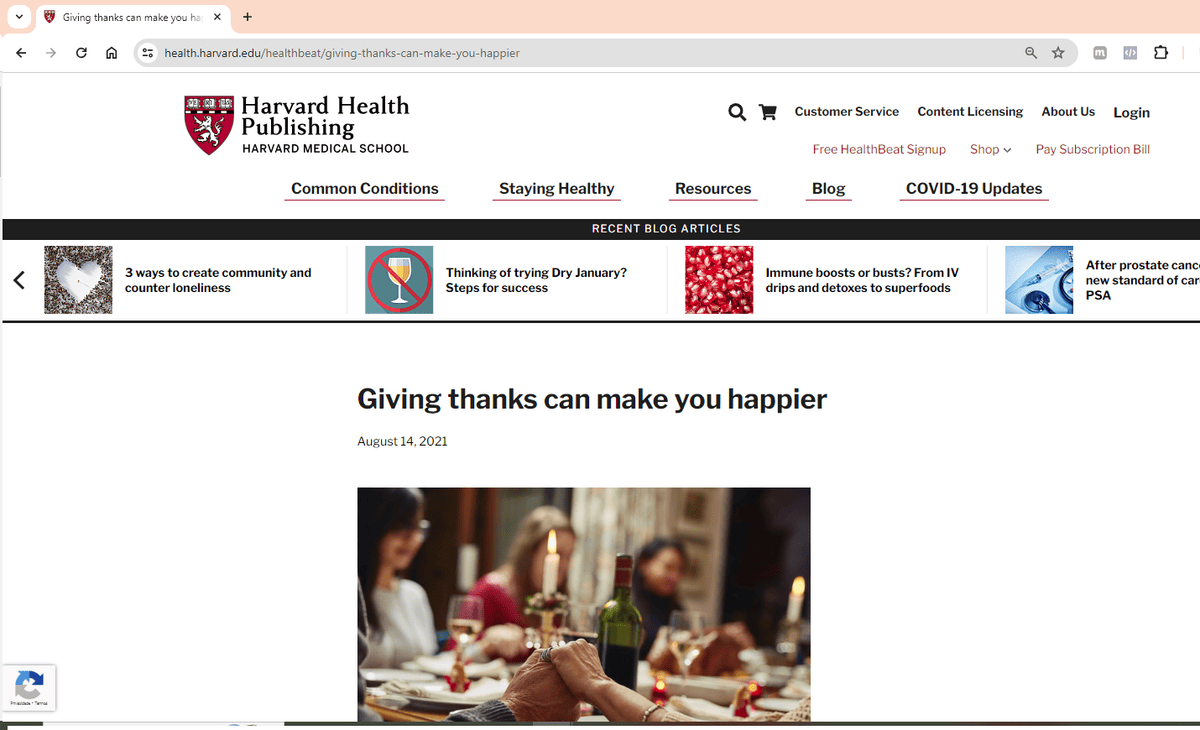Show previous blog articles with the left chevron

[x=19, y=280]
